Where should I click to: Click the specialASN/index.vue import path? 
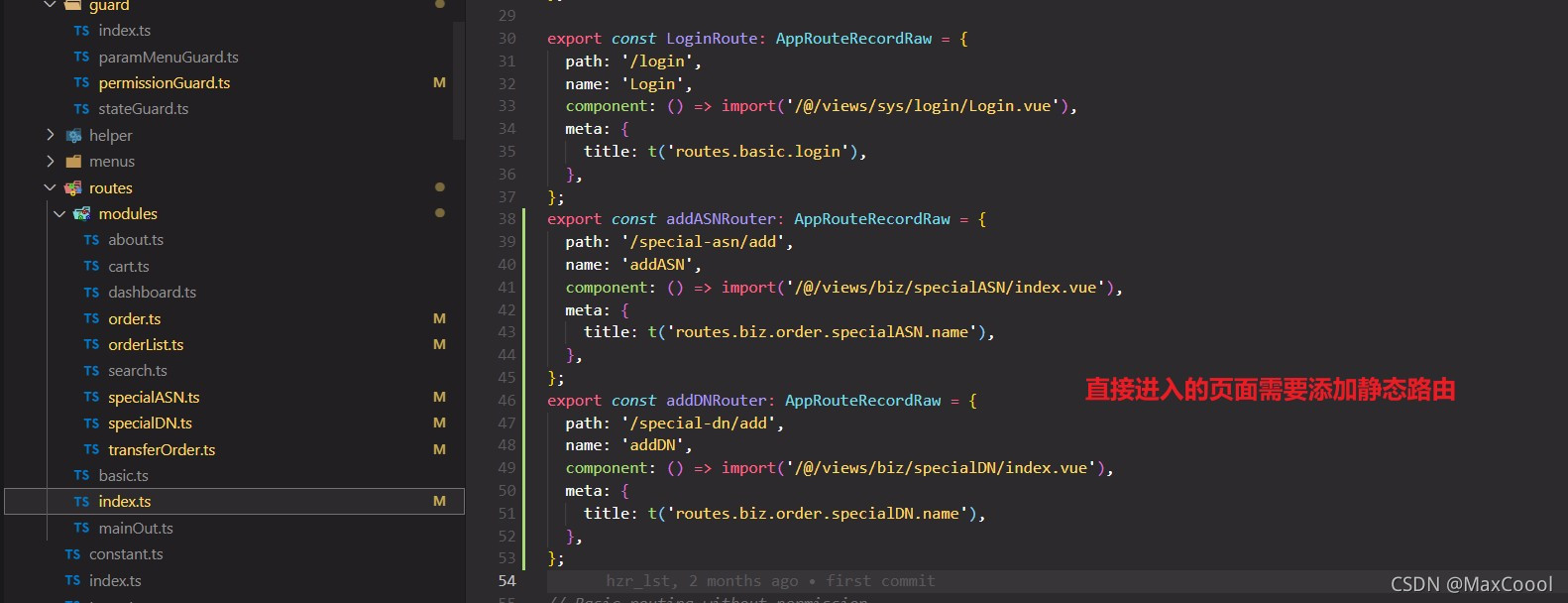click(946, 287)
